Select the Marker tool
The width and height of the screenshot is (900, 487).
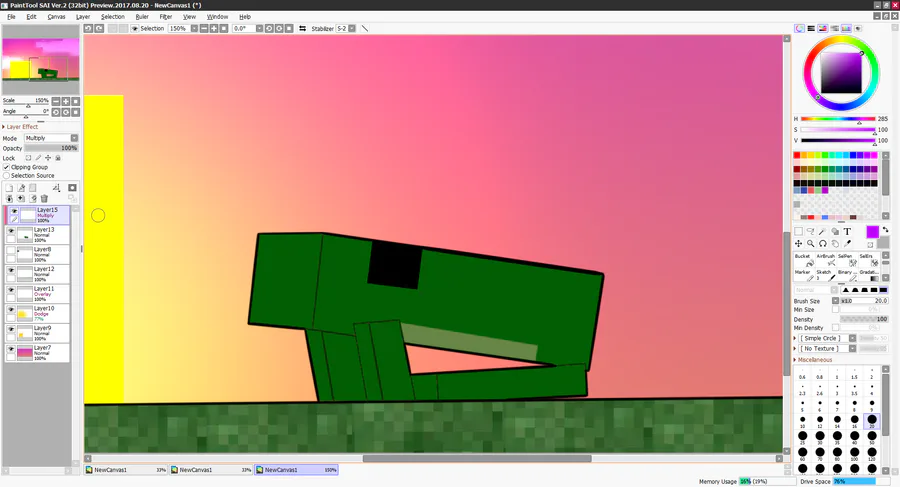[803, 275]
